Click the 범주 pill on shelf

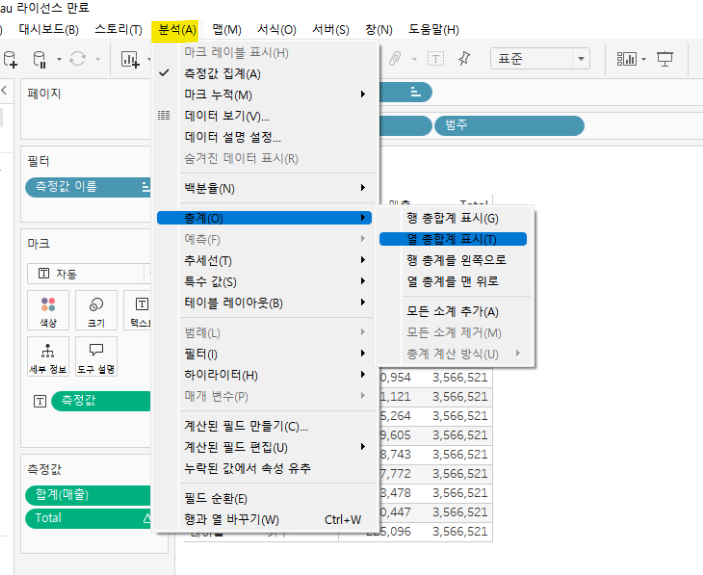click(509, 125)
